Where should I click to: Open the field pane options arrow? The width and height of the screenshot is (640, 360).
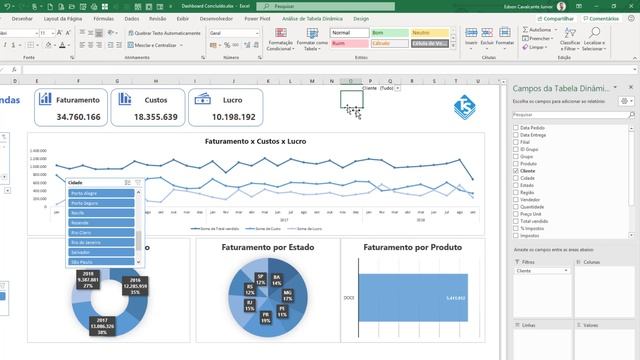click(615, 87)
